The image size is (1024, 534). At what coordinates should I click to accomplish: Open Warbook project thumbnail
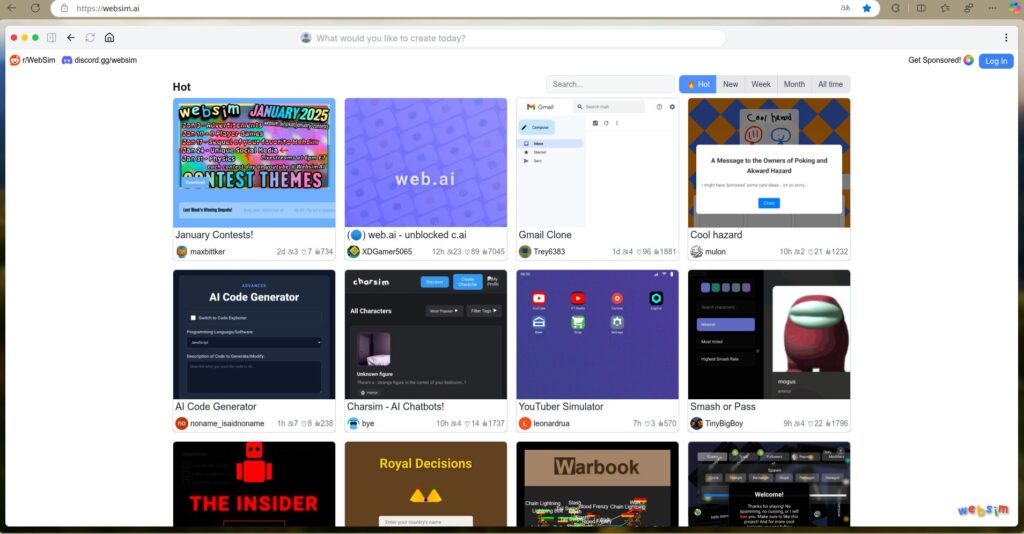[598, 484]
